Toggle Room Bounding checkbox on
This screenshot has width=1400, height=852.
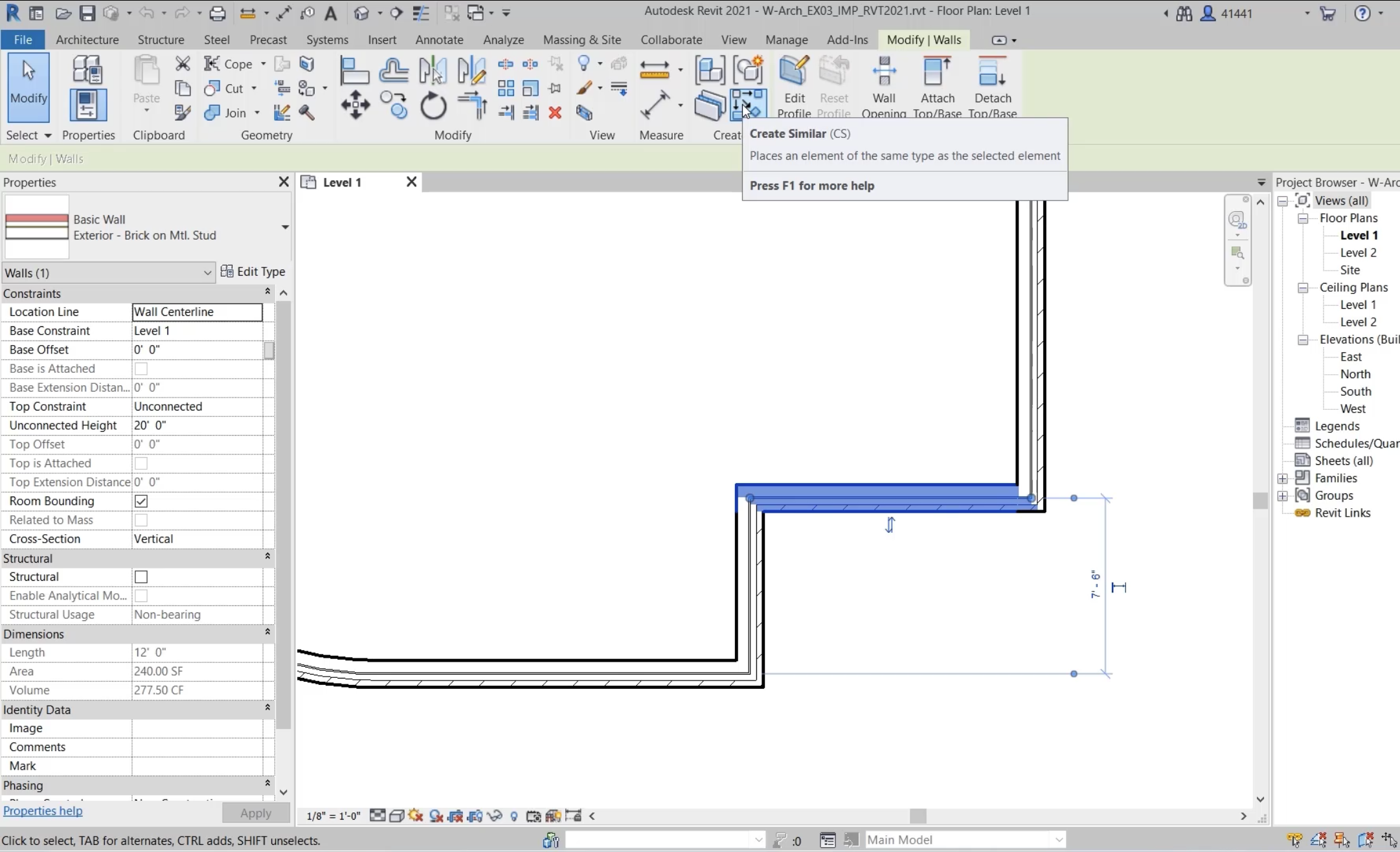(141, 501)
